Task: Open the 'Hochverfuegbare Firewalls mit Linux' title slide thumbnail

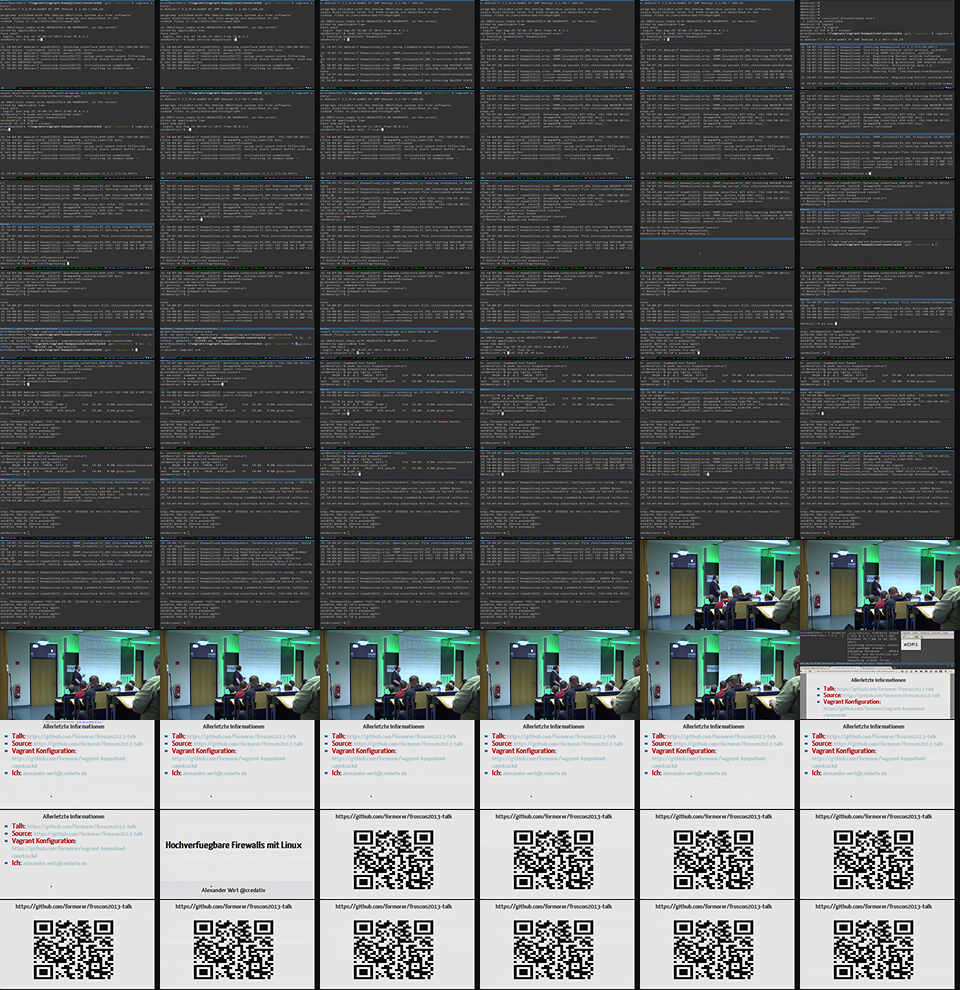Action: [237, 854]
